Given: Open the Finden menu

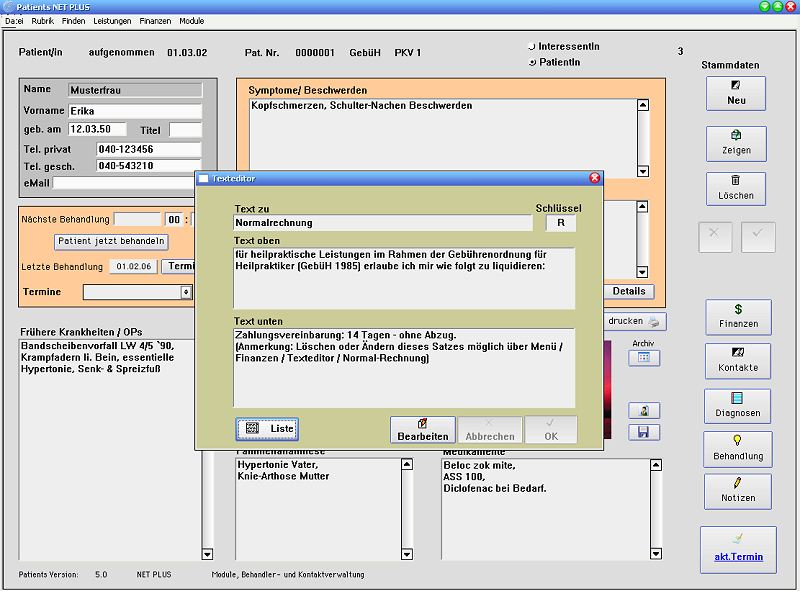Looking at the screenshot, I should [73, 21].
